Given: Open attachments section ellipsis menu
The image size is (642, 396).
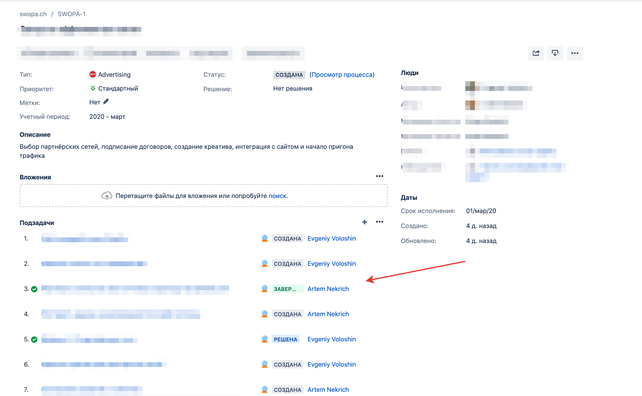Looking at the screenshot, I should click(x=380, y=176).
